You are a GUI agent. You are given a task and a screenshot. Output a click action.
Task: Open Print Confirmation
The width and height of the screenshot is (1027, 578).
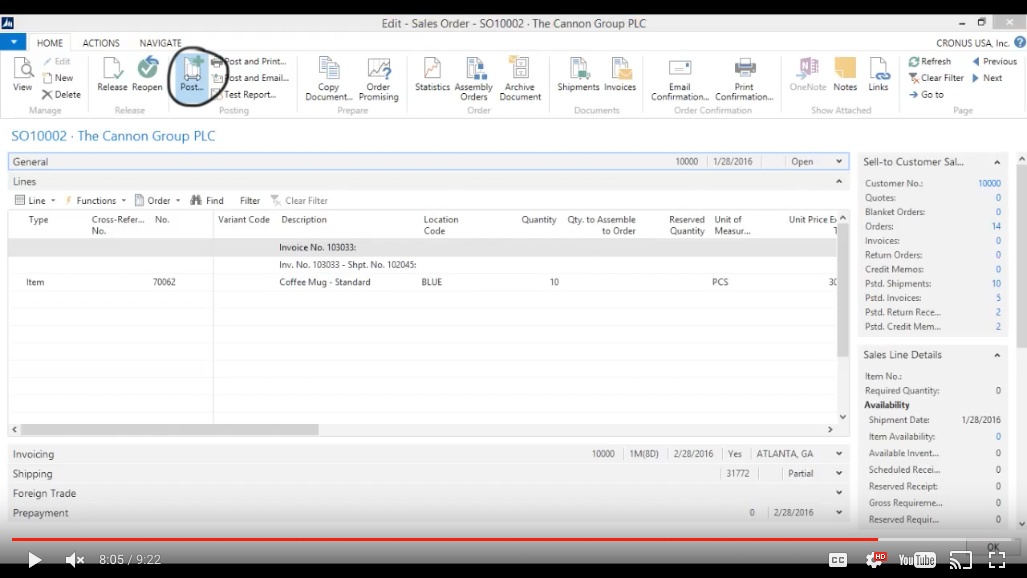tap(744, 79)
